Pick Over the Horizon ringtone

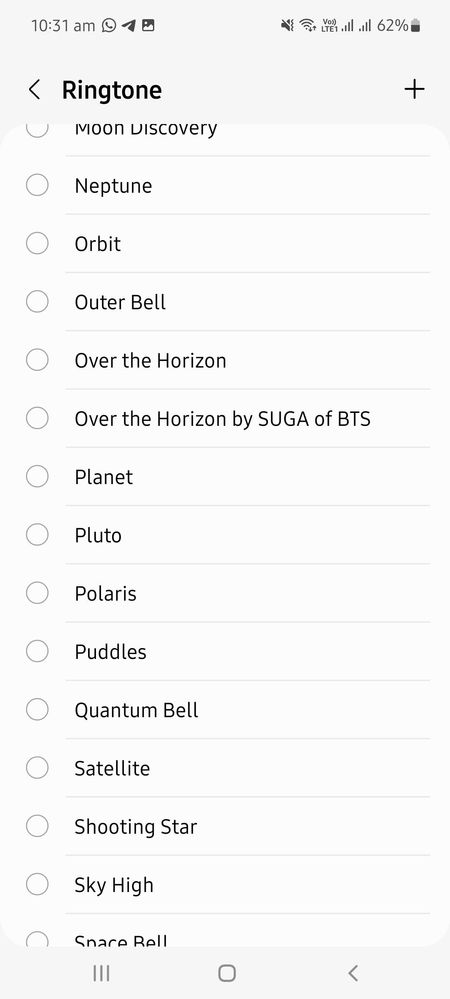[x=225, y=361]
